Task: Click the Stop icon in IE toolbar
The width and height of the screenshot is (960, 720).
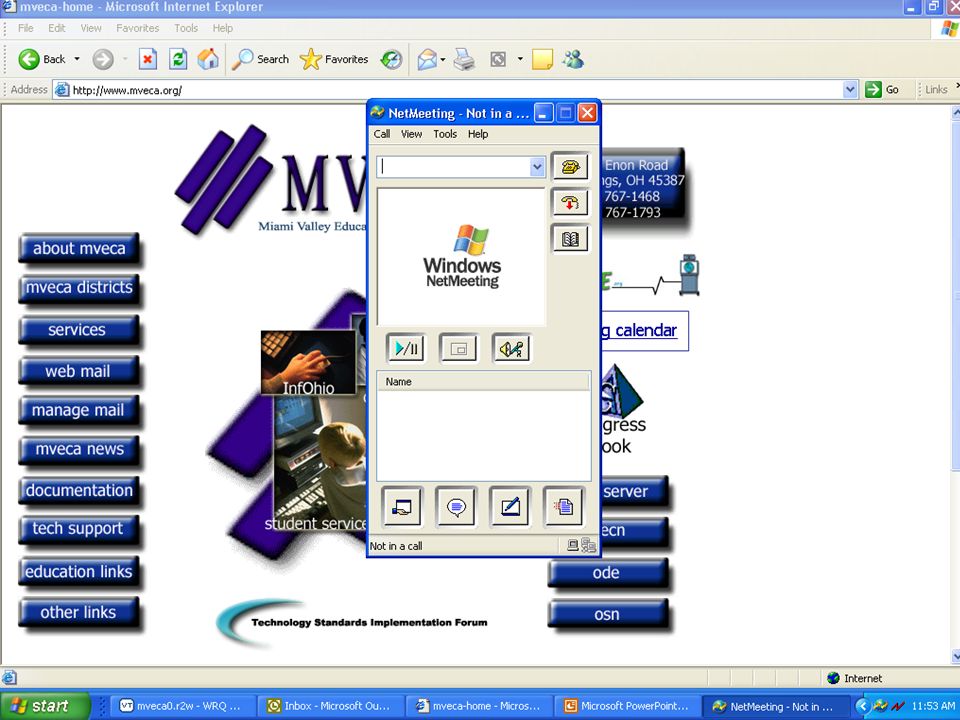Action: click(x=148, y=59)
